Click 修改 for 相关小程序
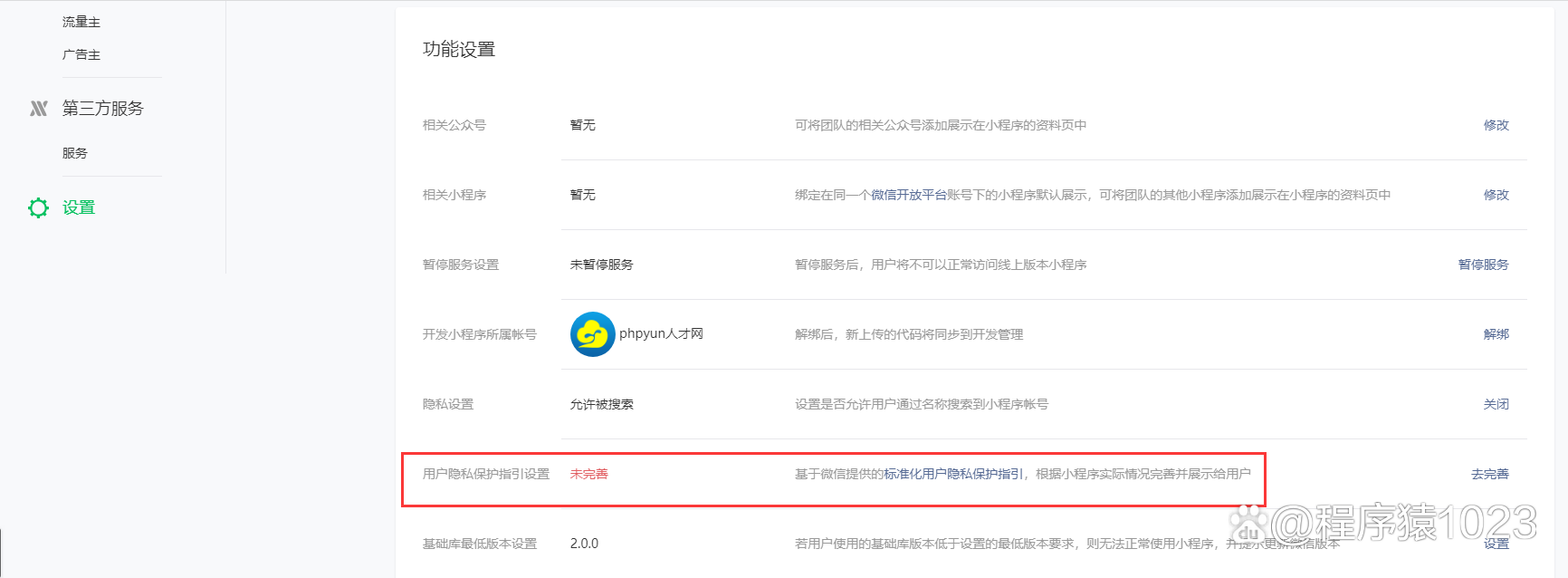 (1496, 195)
